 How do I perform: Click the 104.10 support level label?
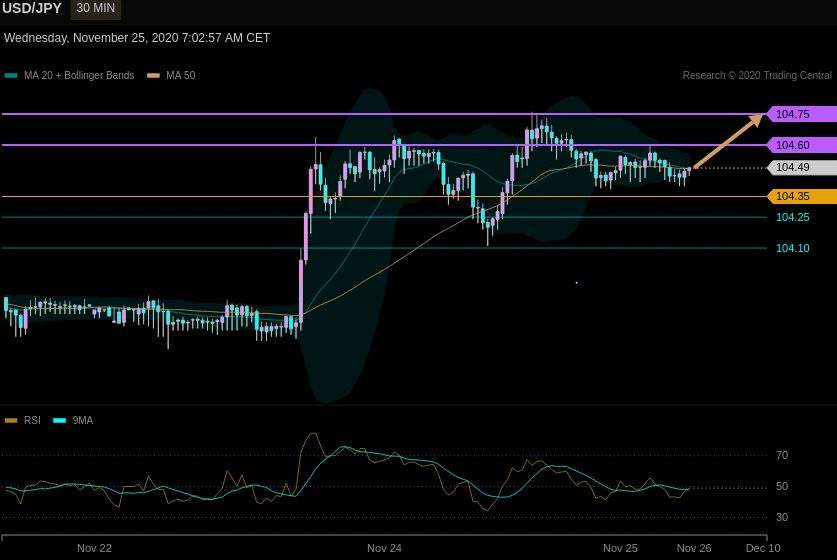pyautogui.click(x=792, y=248)
